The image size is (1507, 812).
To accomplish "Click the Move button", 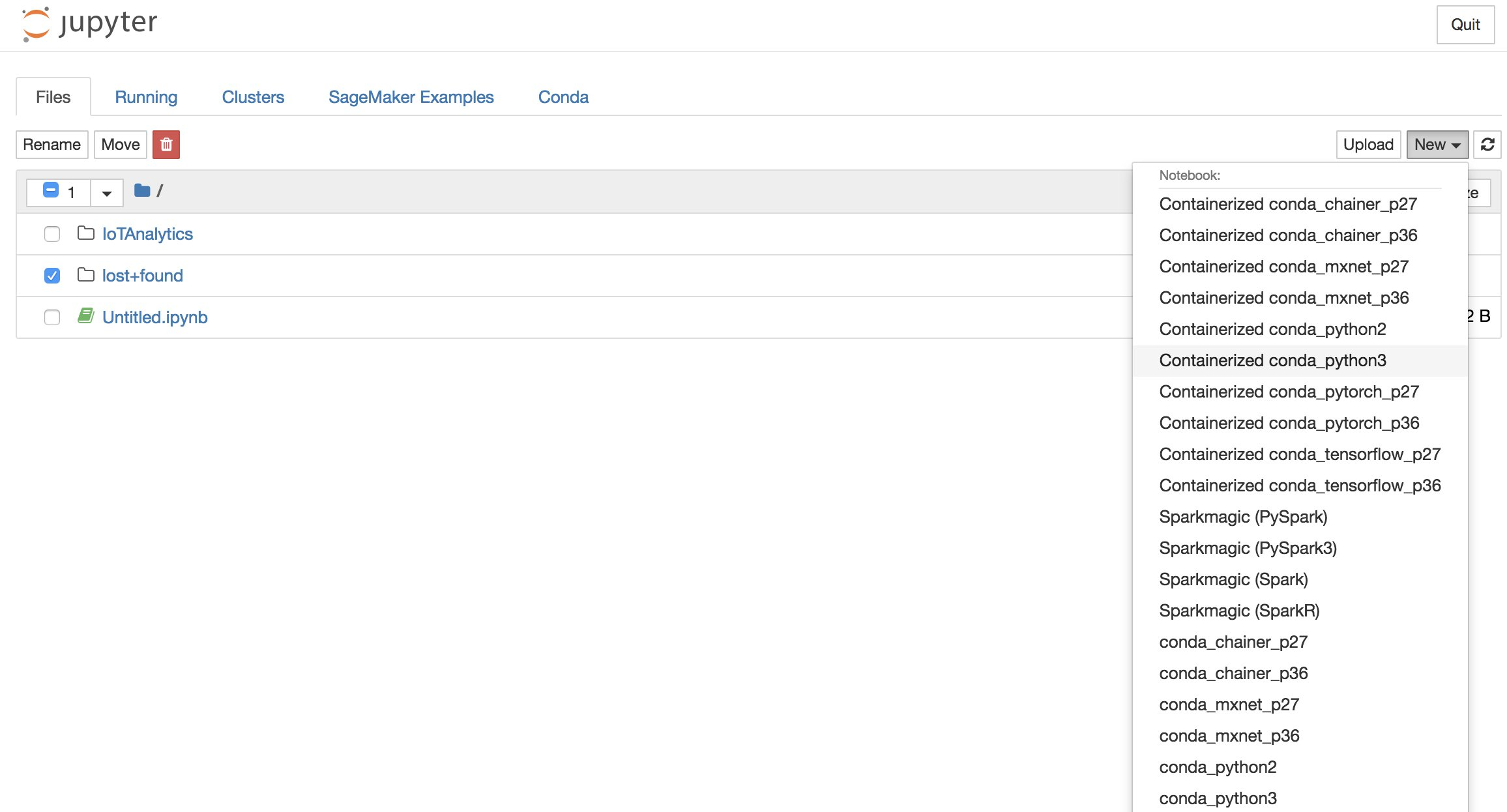I will 119,144.
